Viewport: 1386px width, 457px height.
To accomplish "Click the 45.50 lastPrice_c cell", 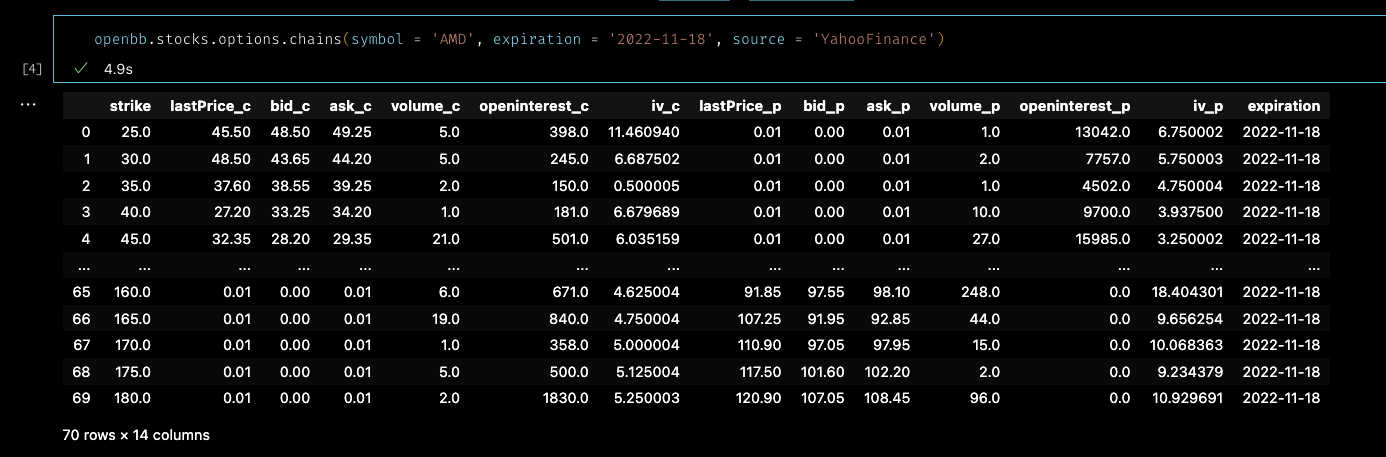I will pyautogui.click(x=231, y=132).
